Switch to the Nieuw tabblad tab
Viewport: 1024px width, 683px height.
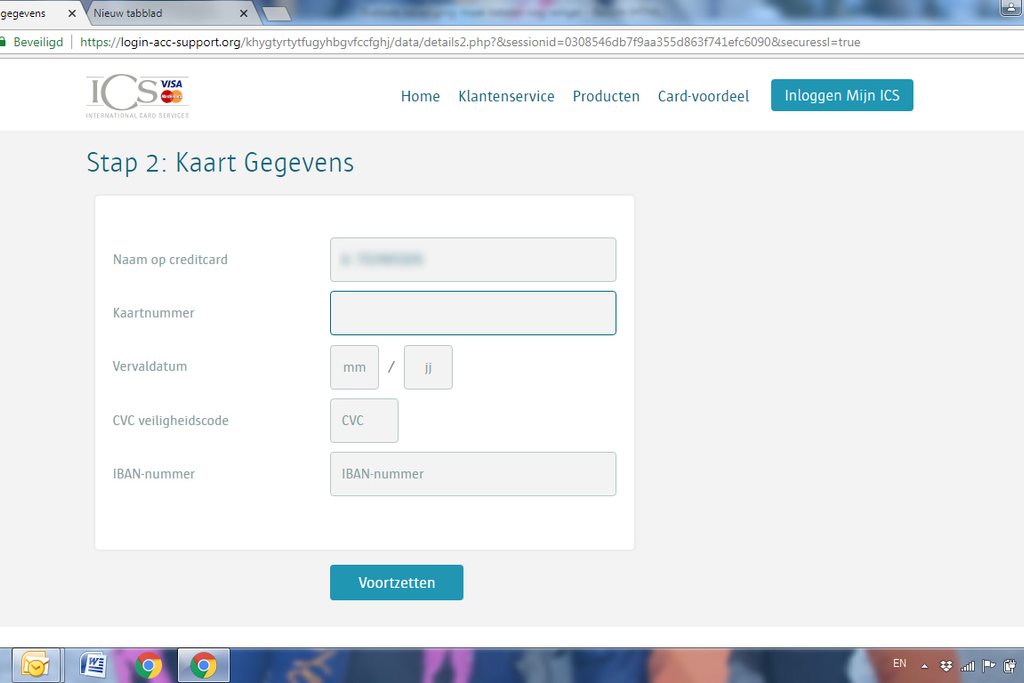(x=160, y=14)
